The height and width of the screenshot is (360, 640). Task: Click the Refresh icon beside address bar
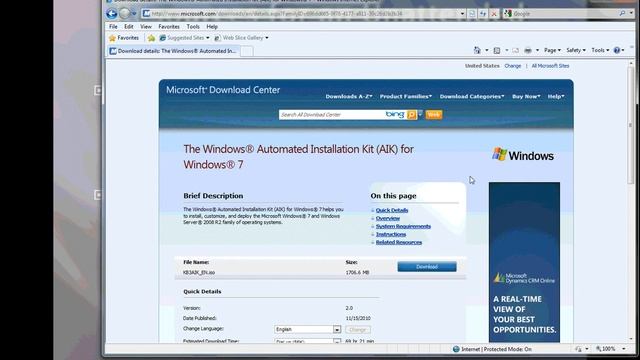(483, 13)
